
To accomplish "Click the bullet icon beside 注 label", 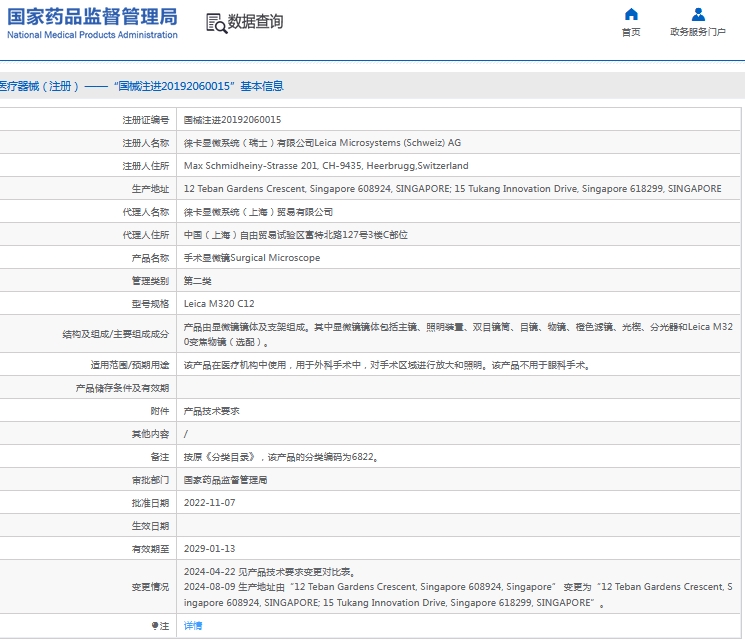I will coord(155,626).
